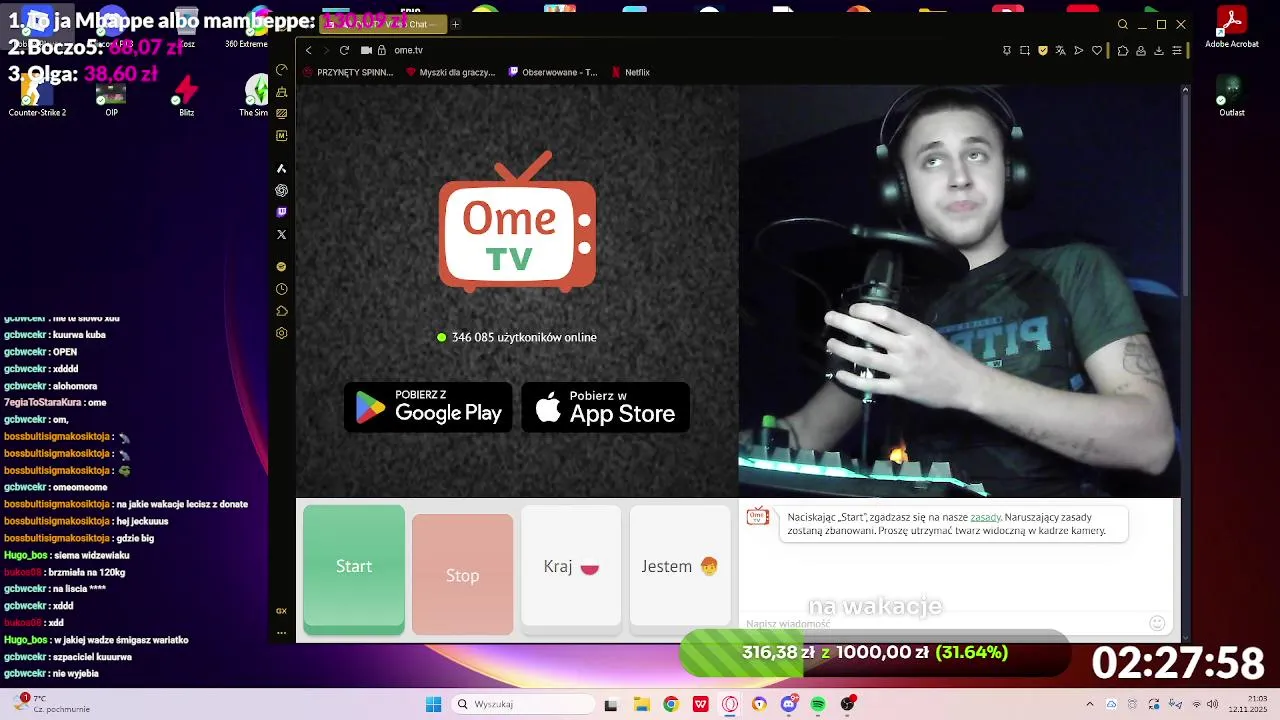Reload the ome.tv page
Viewport: 1280px width, 720px height.
pos(344,50)
